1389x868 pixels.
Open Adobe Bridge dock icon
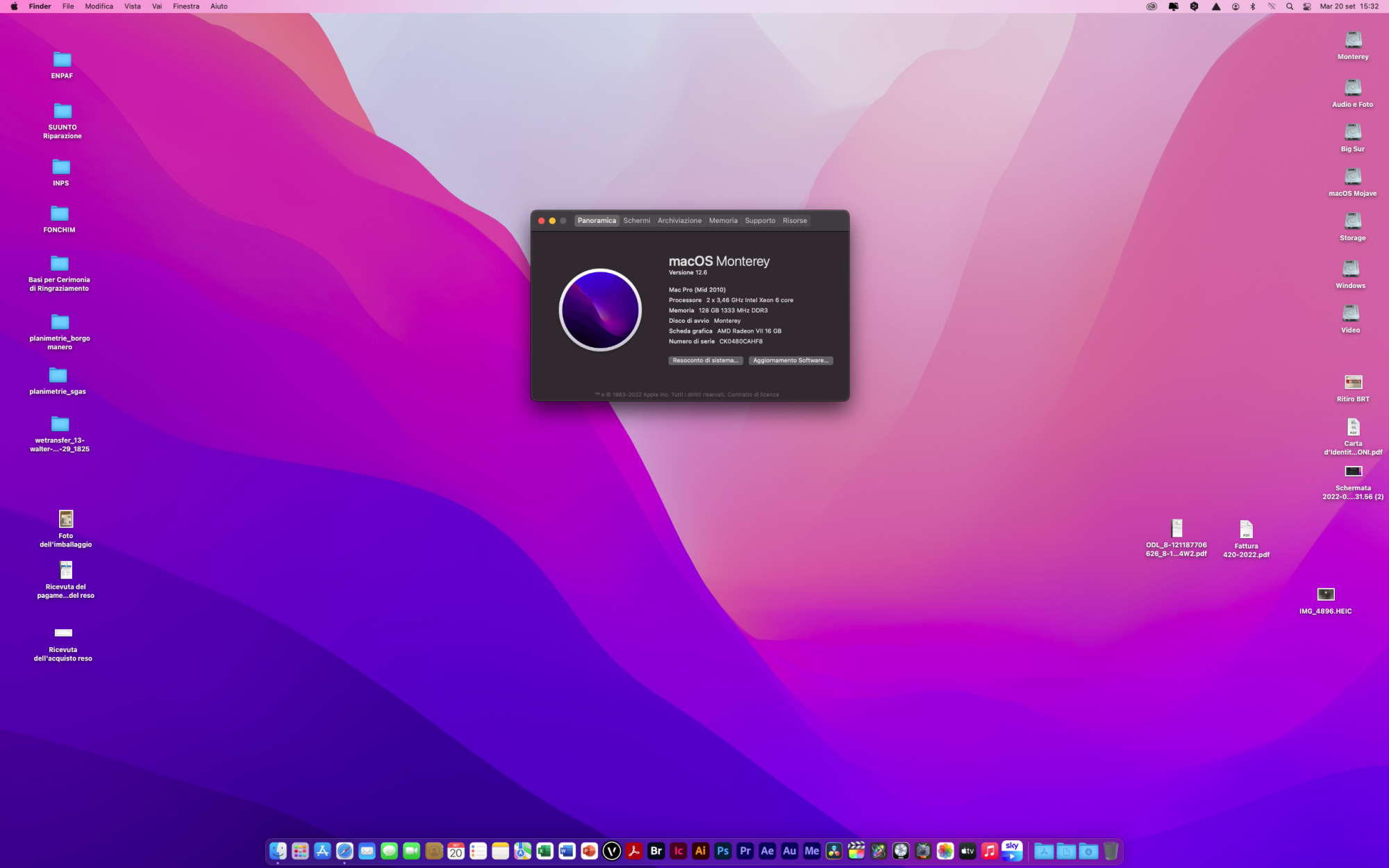pos(656,851)
